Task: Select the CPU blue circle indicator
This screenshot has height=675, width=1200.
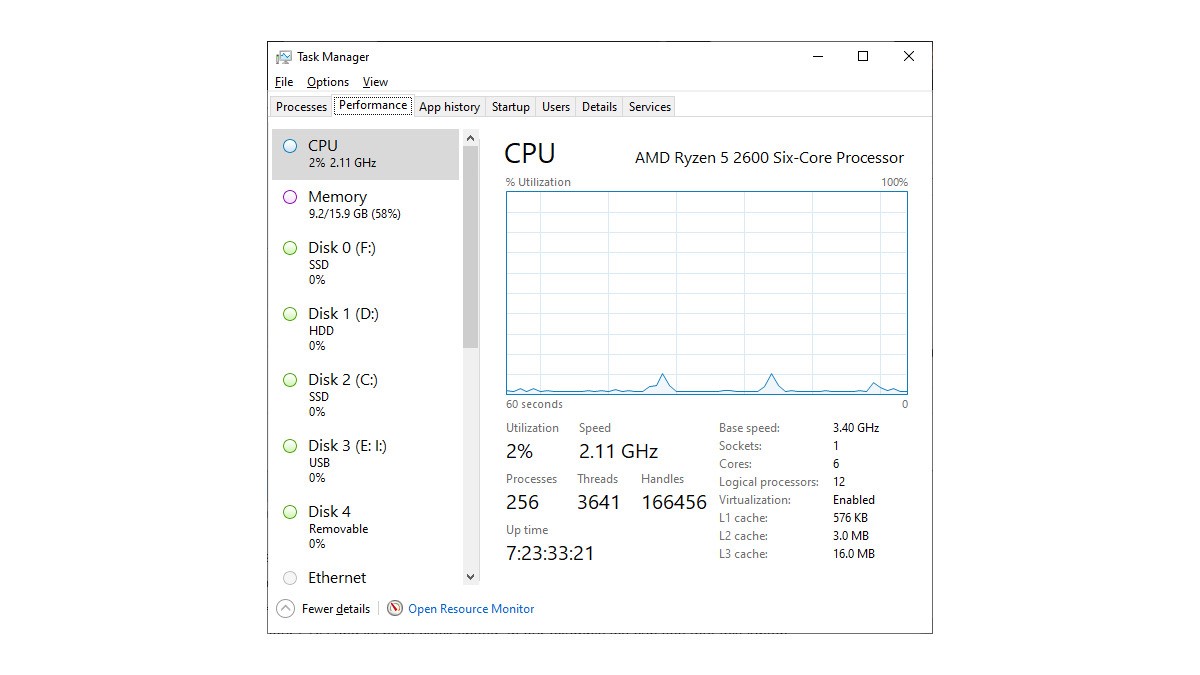Action: point(290,146)
